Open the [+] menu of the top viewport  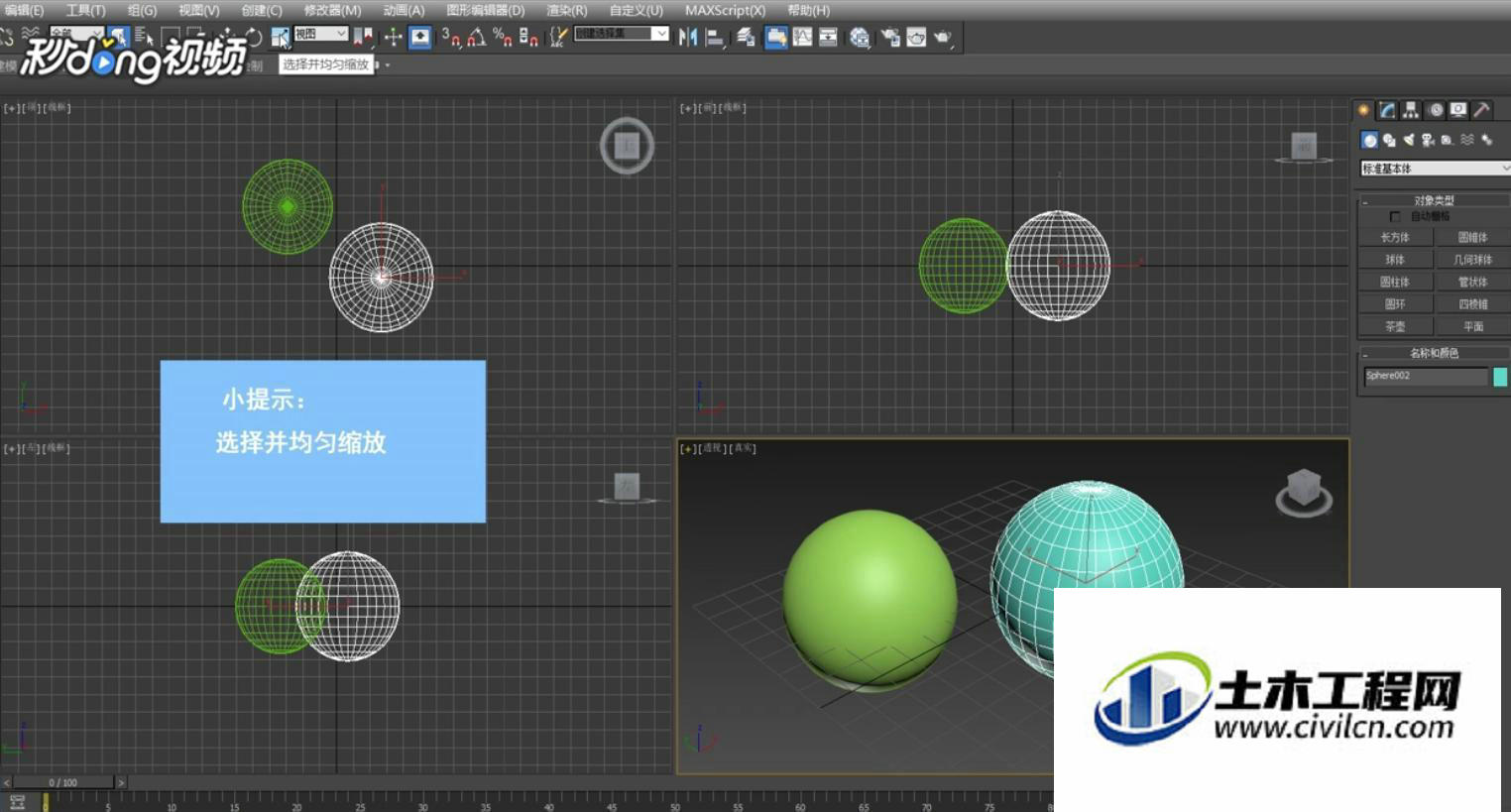(x=11, y=108)
